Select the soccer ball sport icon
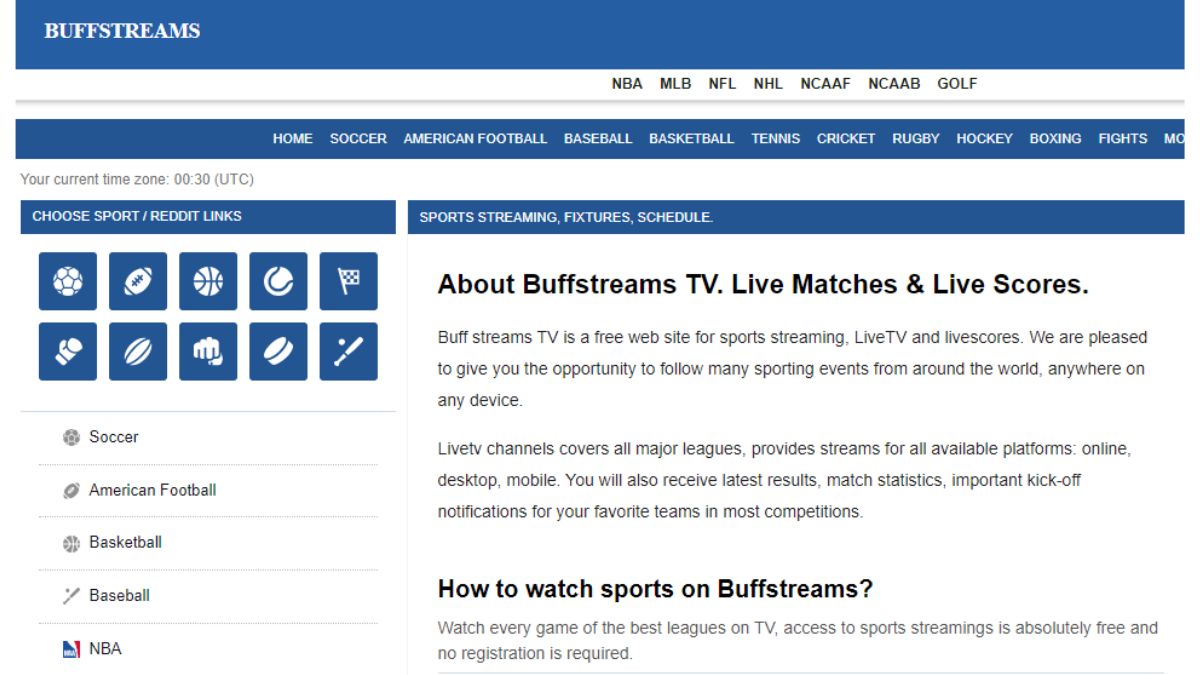This screenshot has width=1200, height=675. click(x=66, y=281)
